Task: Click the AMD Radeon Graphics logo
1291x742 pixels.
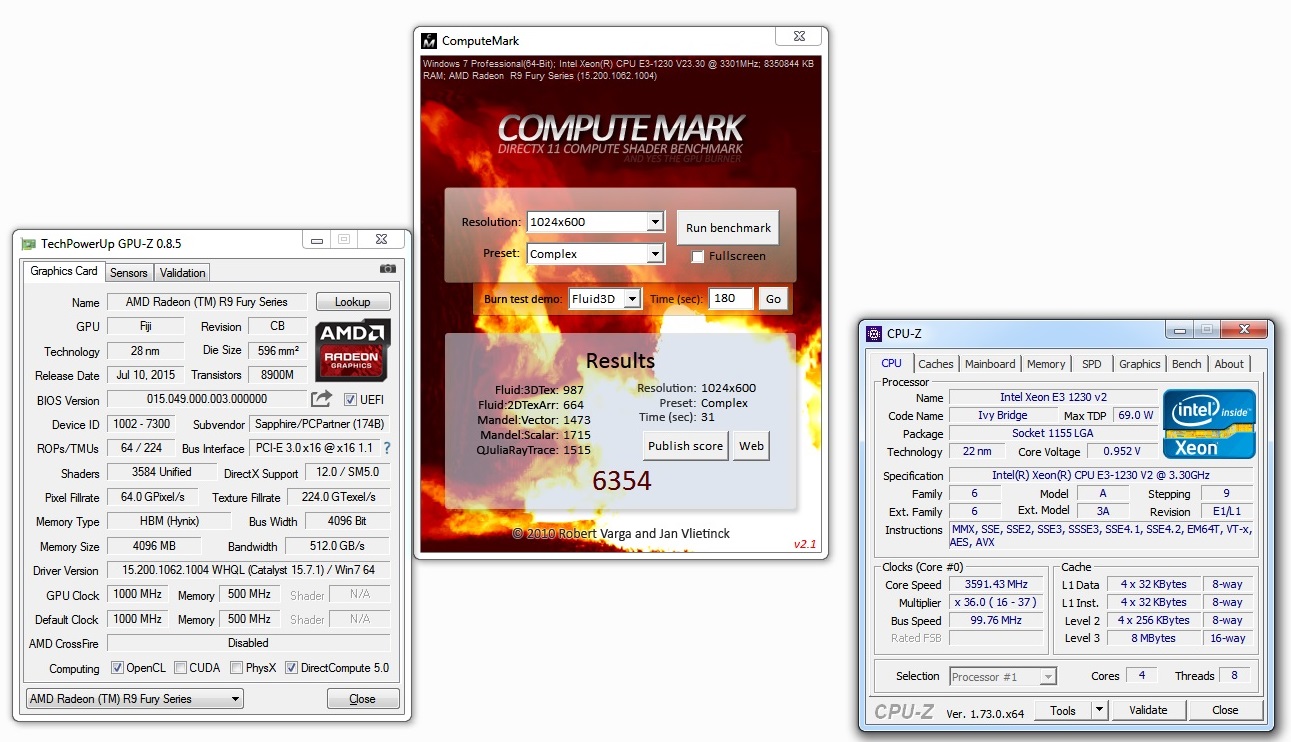Action: (x=353, y=350)
